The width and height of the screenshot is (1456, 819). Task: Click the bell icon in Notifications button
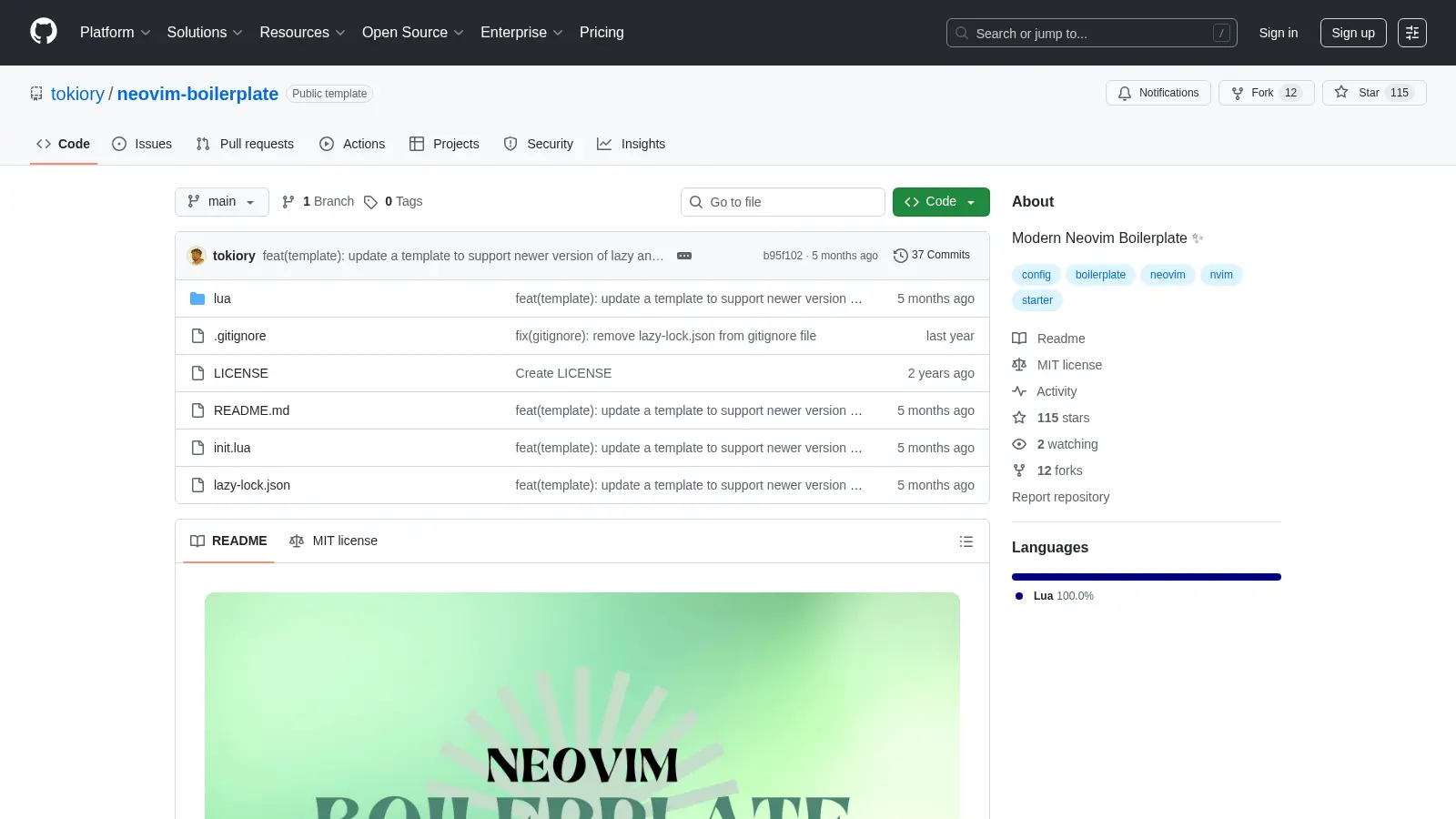tap(1125, 93)
